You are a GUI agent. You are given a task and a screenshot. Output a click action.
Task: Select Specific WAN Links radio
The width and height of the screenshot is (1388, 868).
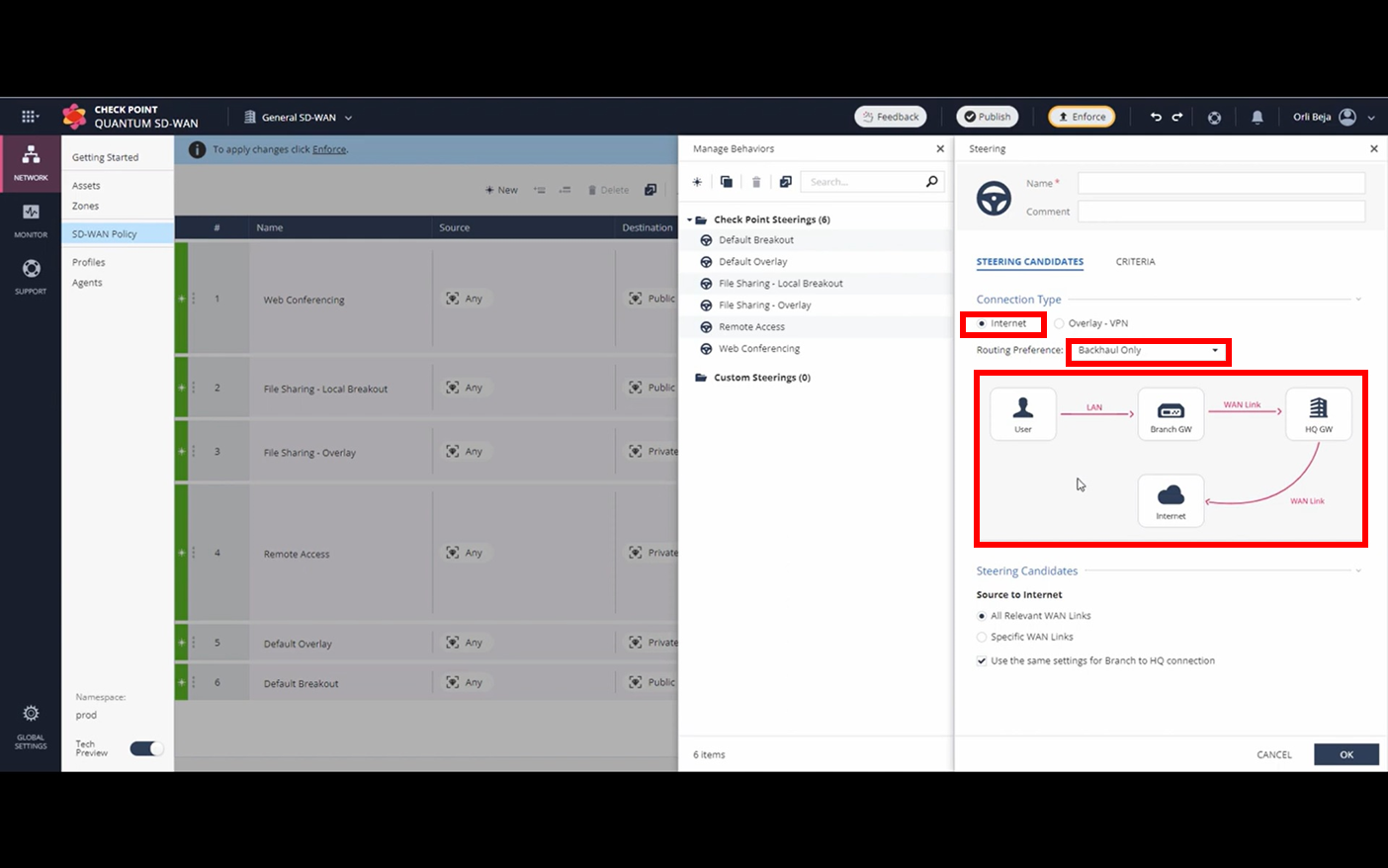(982, 638)
